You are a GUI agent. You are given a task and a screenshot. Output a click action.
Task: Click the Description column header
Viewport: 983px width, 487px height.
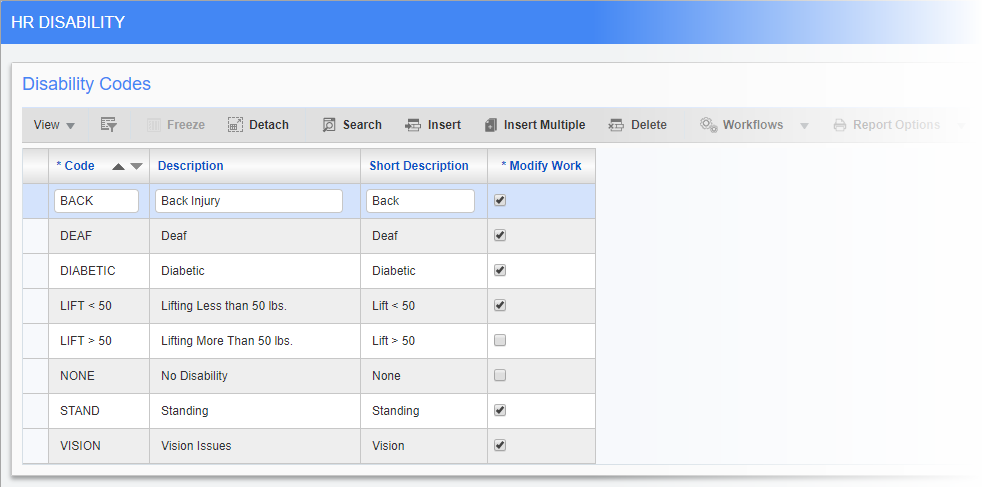pyautogui.click(x=255, y=166)
